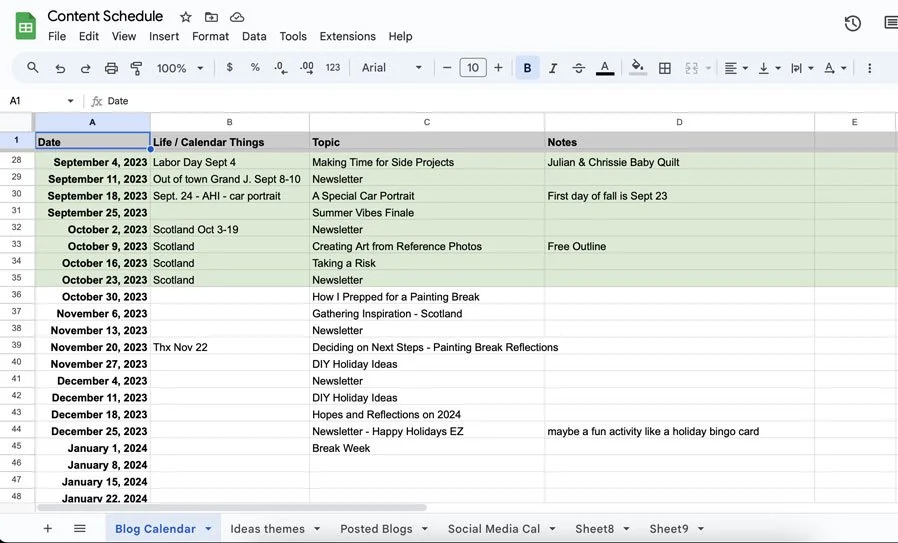This screenshot has width=898, height=543.
Task: Click the merge cells icon
Action: pos(691,68)
